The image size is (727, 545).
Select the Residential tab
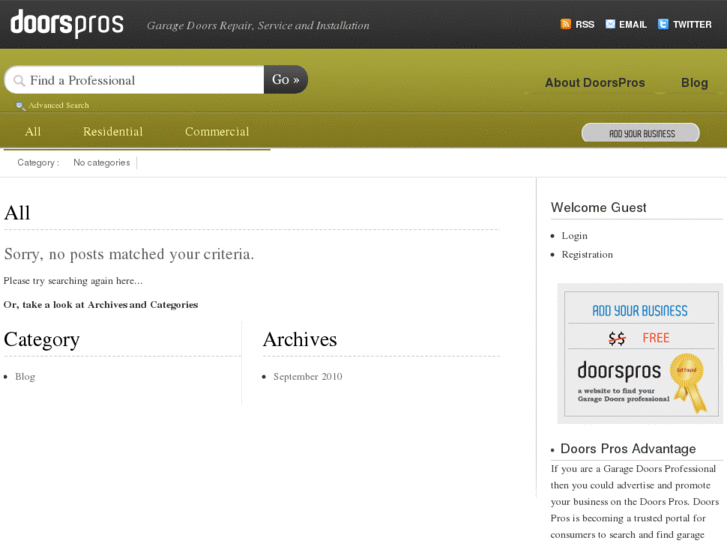point(113,132)
